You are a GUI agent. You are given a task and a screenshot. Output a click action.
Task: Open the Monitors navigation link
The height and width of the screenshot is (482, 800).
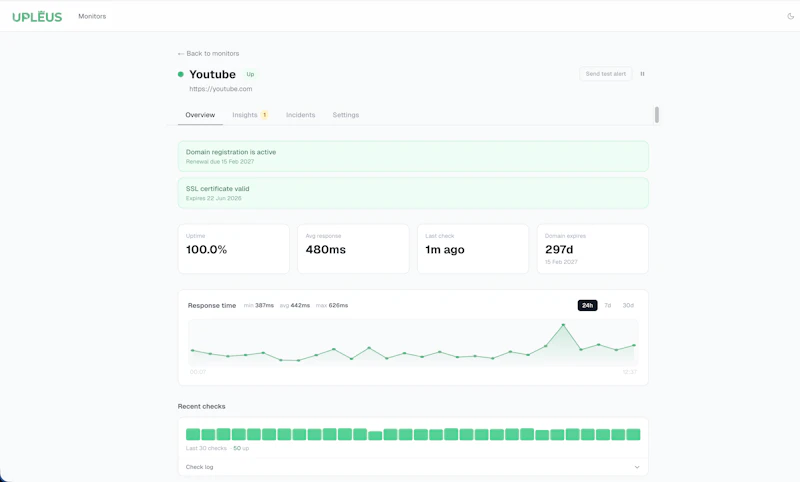point(92,16)
